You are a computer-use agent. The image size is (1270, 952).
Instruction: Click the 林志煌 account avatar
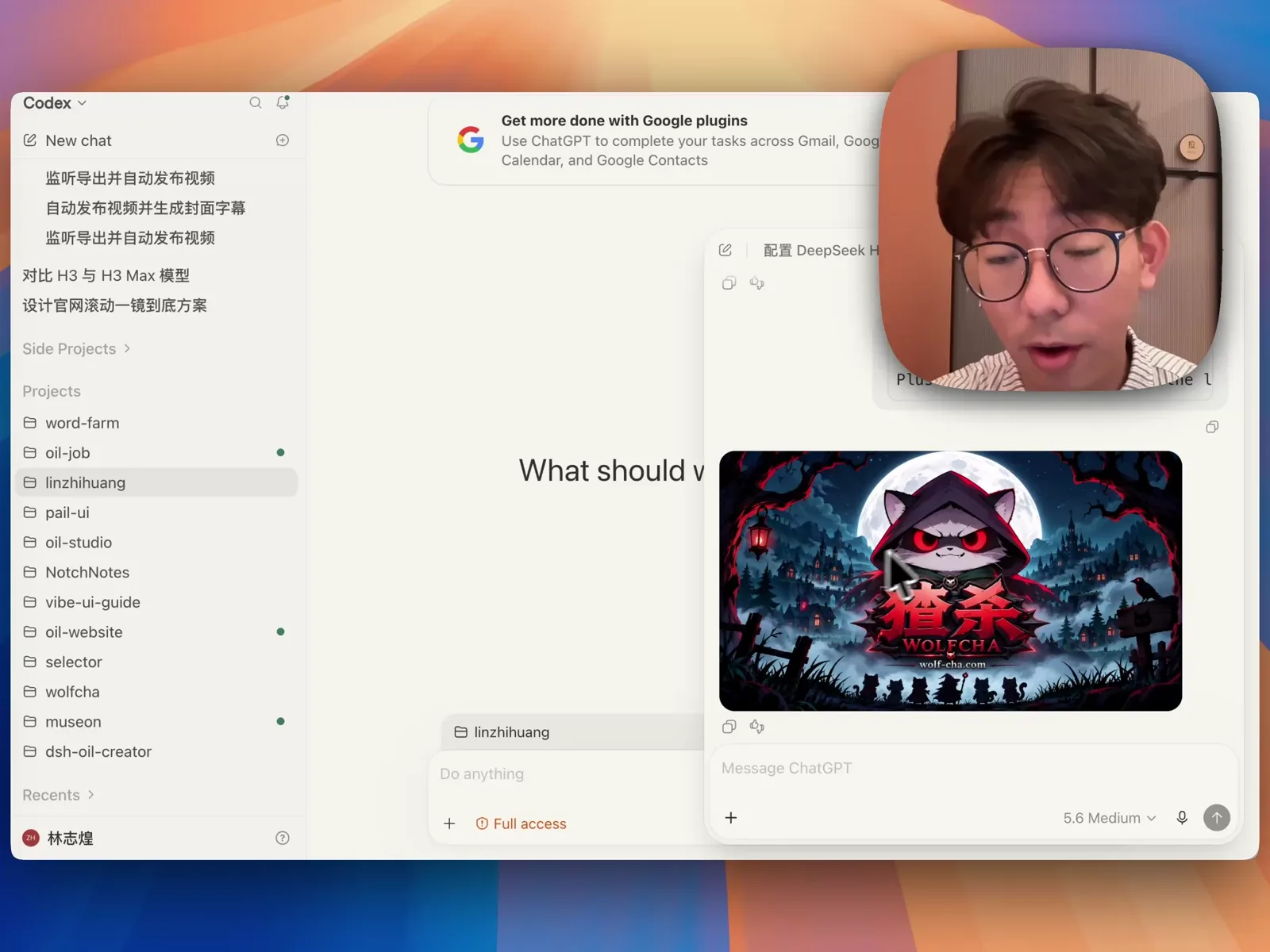click(x=31, y=839)
